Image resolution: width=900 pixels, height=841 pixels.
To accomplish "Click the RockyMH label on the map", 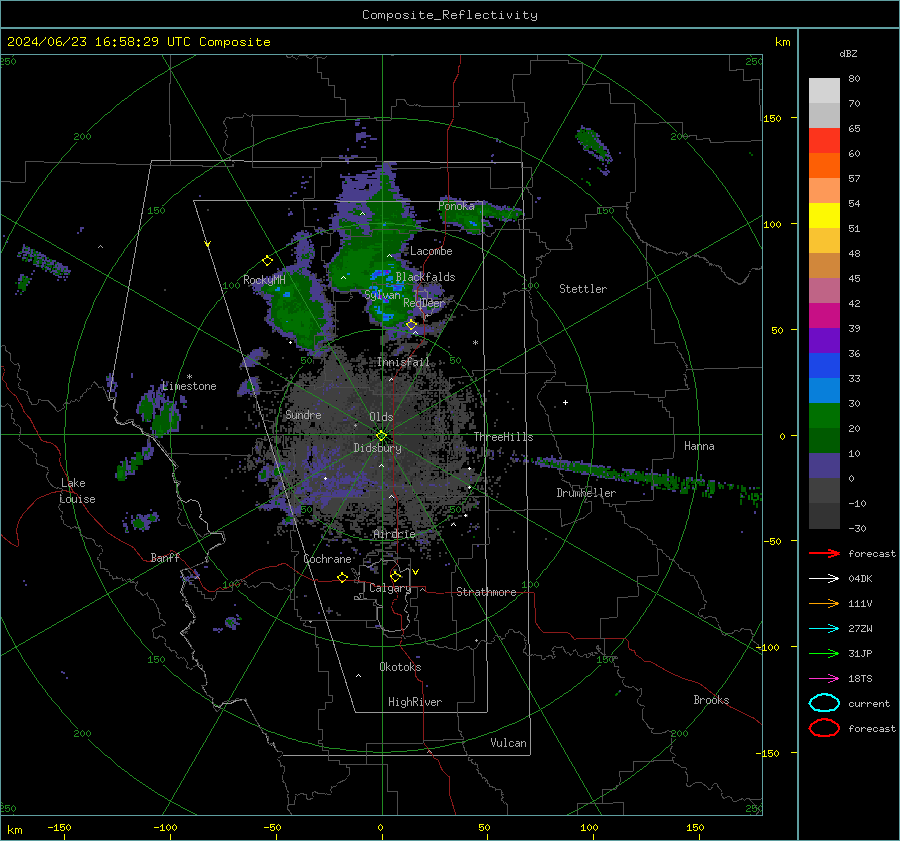I will pos(264,280).
